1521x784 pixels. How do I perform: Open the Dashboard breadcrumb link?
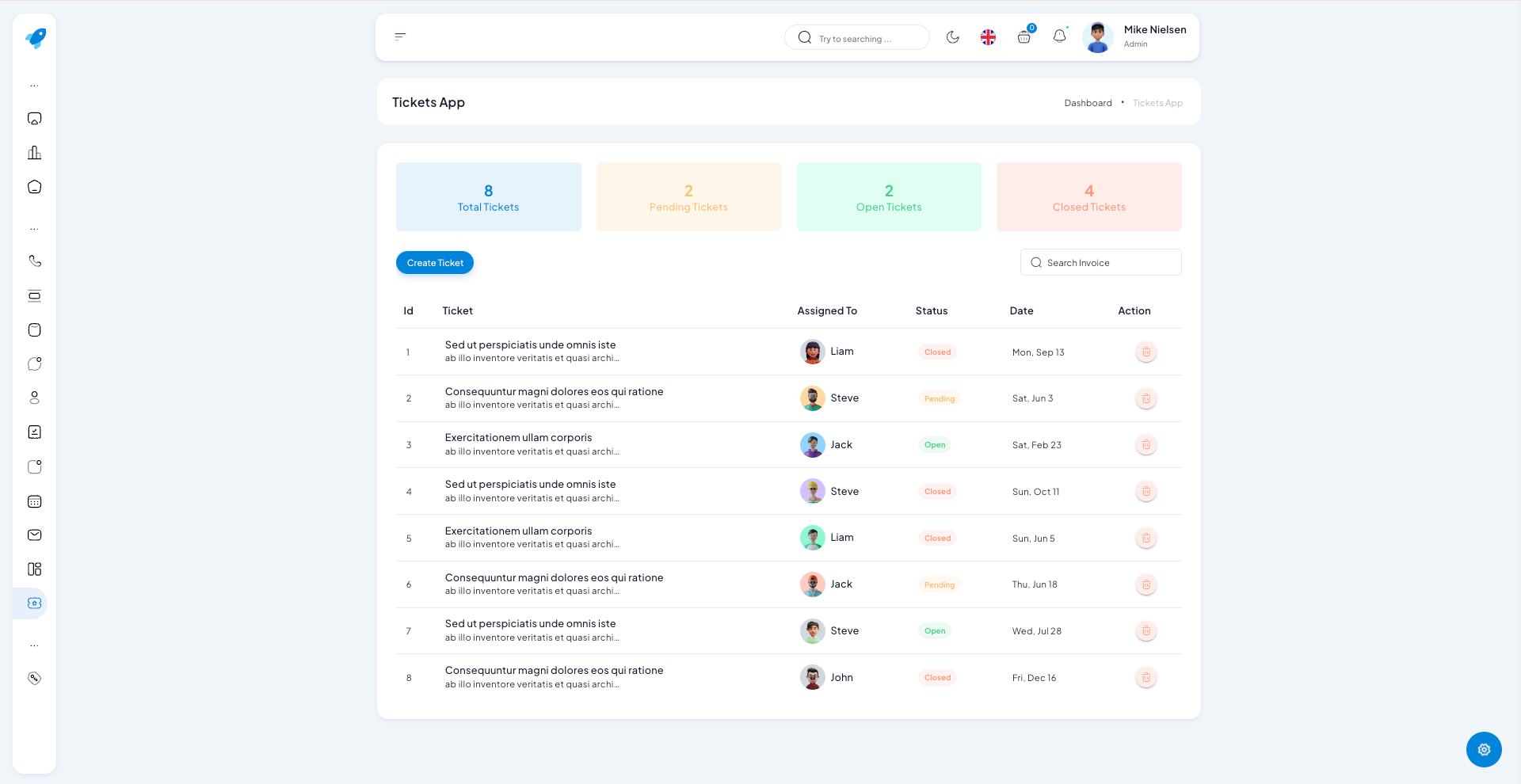point(1088,102)
